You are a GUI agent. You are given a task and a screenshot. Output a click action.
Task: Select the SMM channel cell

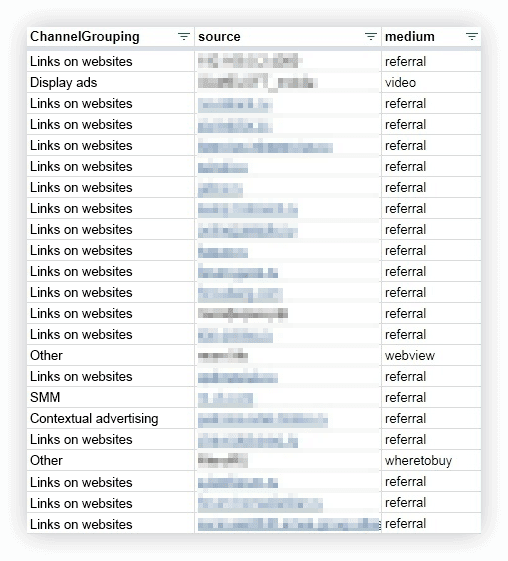click(111, 397)
